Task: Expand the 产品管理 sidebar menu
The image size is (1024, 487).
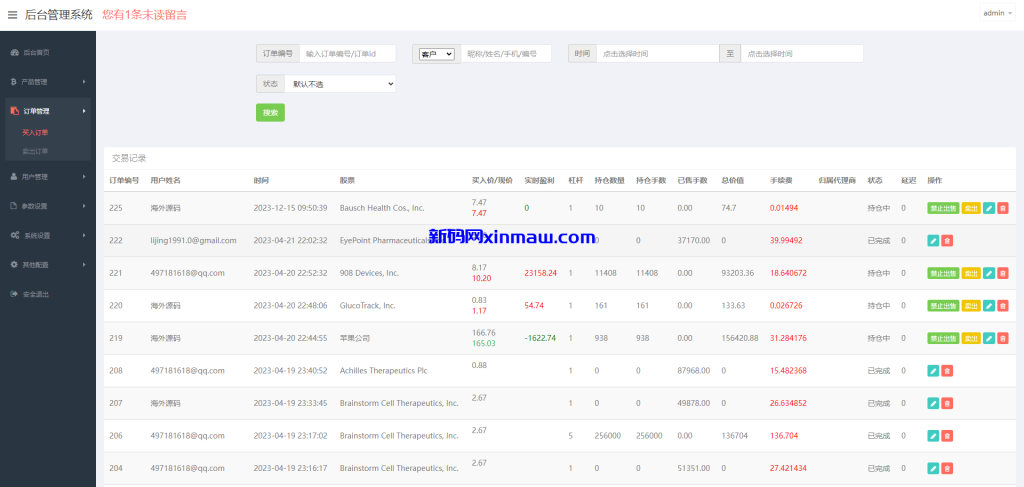Action: [48, 82]
